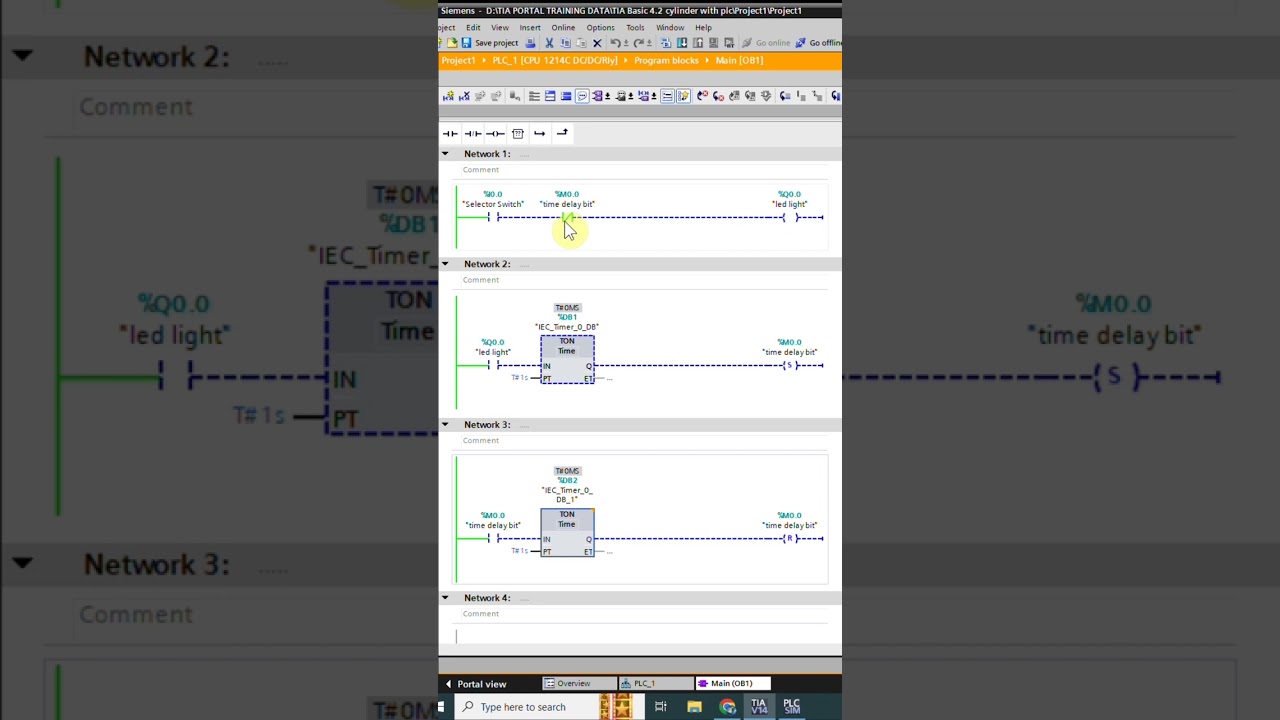Insert a close branch
The height and width of the screenshot is (720, 1280).
tap(562, 133)
